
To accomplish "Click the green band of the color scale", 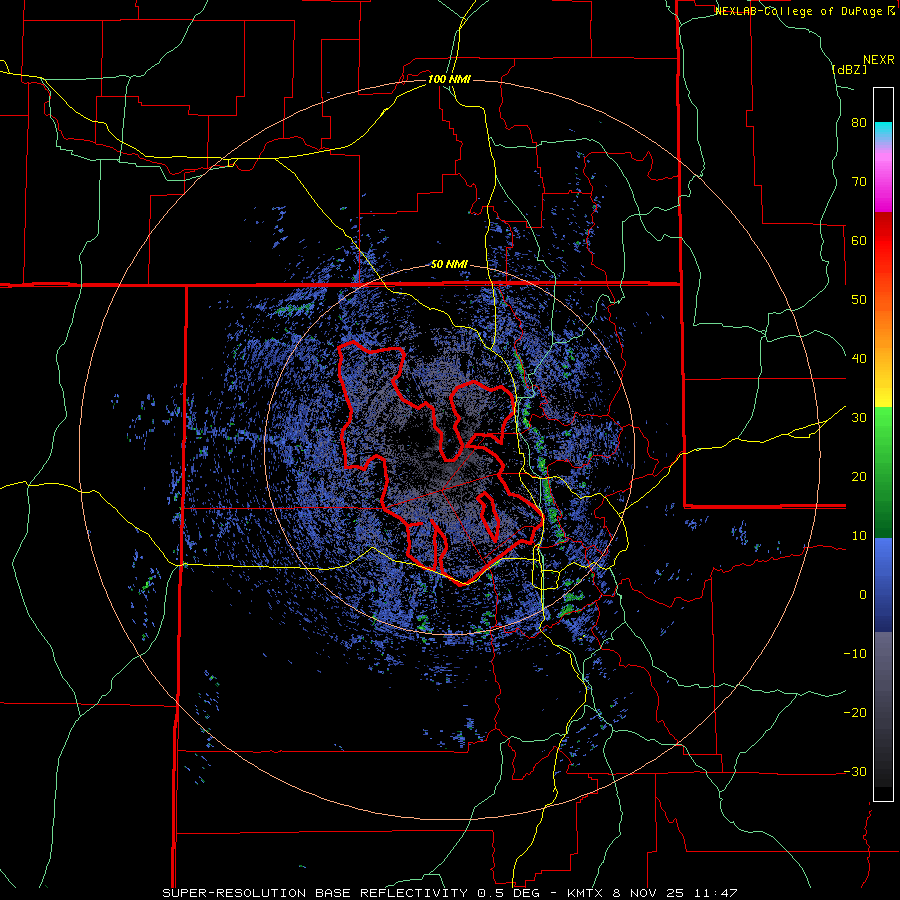I will [883, 472].
